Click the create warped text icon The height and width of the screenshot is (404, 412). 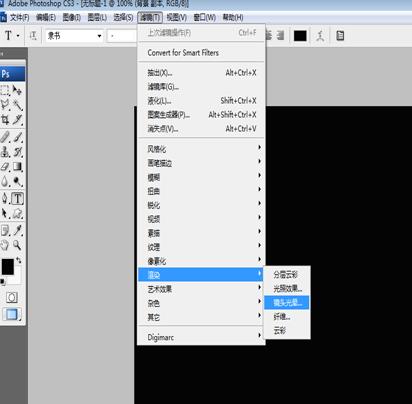[x=320, y=36]
